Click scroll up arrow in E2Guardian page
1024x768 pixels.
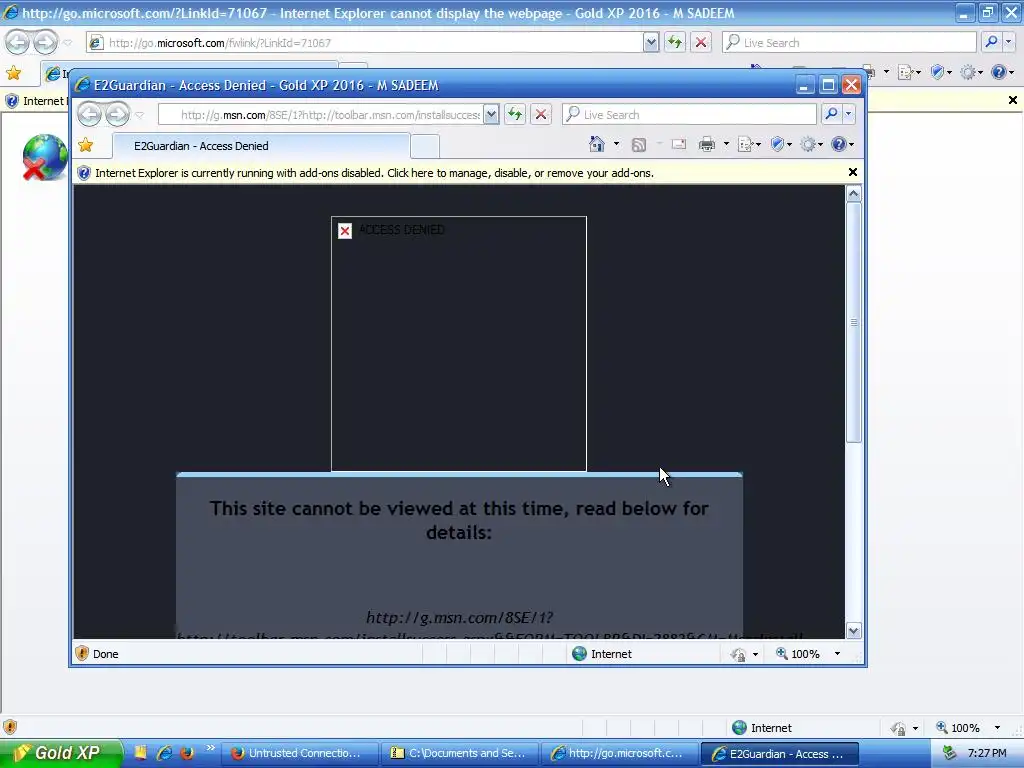(854, 194)
